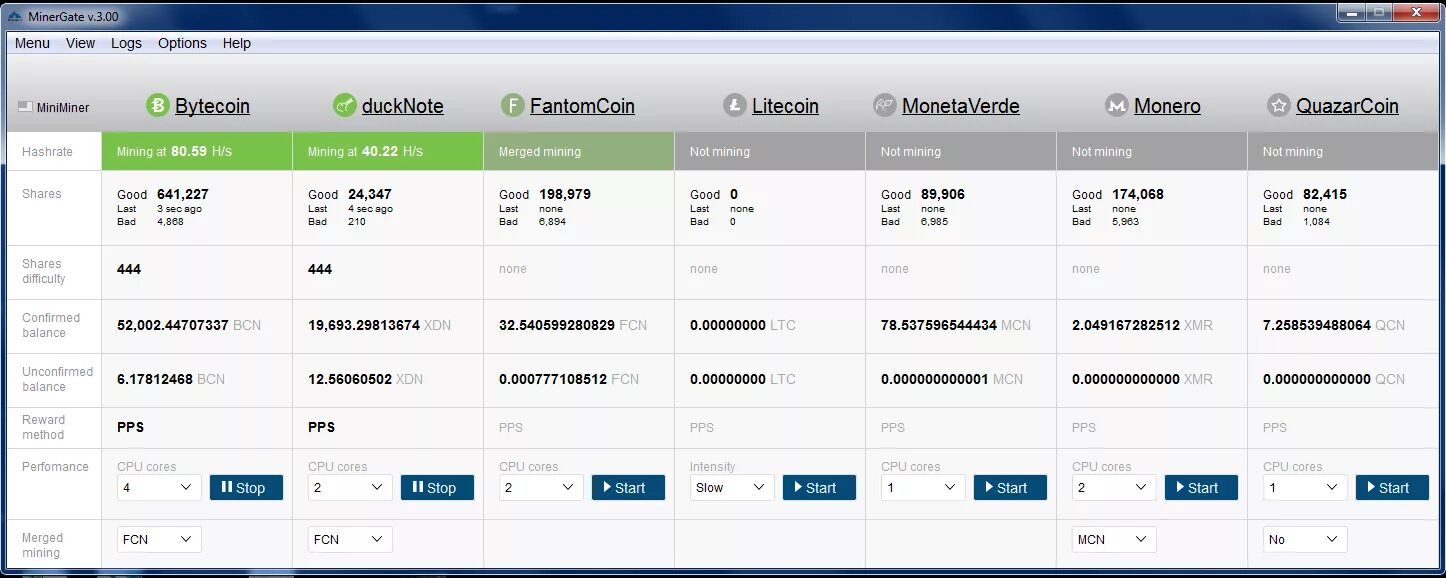1446x578 pixels.
Task: Click the Litecoin logo icon
Action: pos(734,105)
